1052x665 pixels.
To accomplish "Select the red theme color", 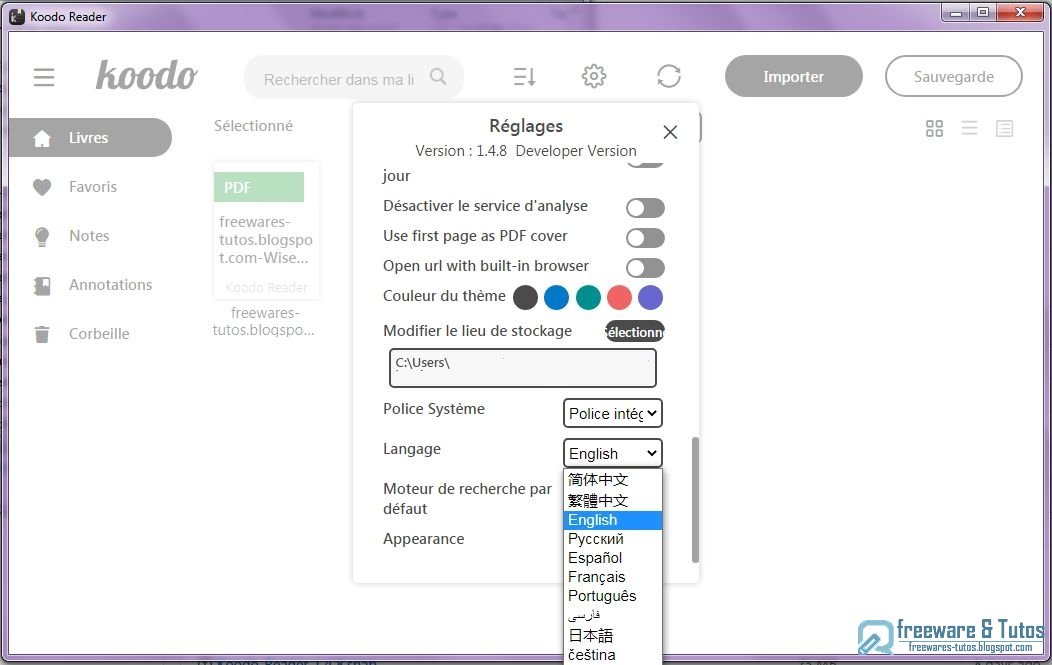I will coord(619,297).
